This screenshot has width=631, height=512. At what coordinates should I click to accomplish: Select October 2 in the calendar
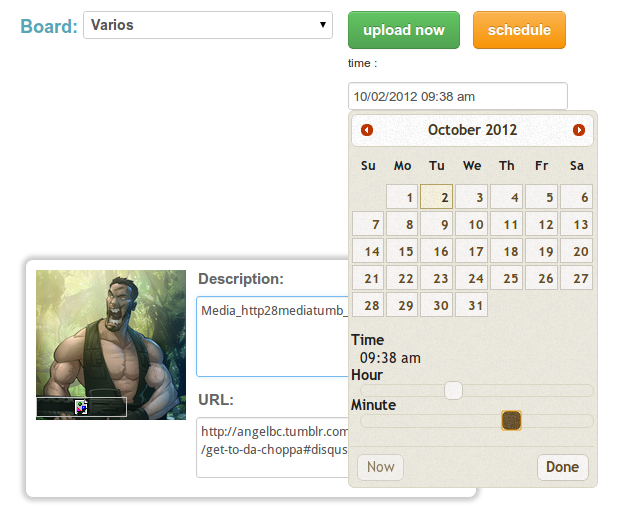(437, 198)
